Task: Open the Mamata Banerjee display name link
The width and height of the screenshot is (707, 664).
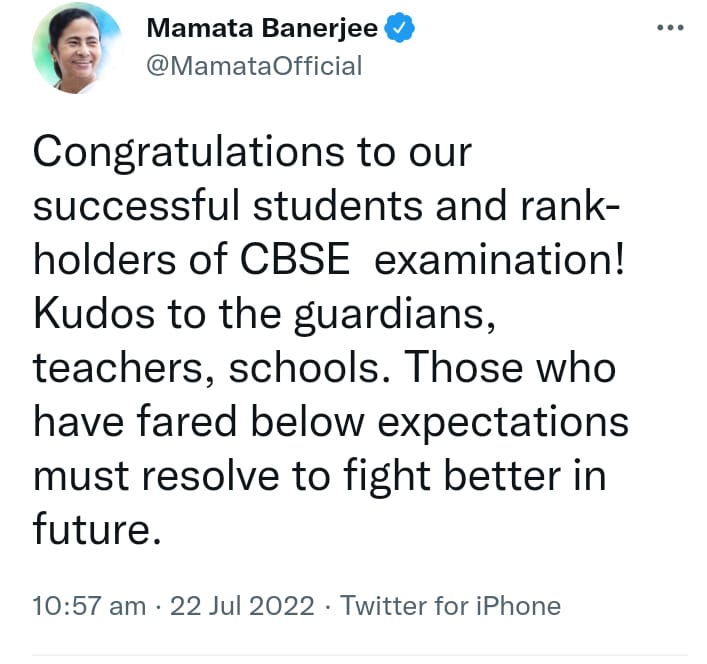Action: [262, 28]
